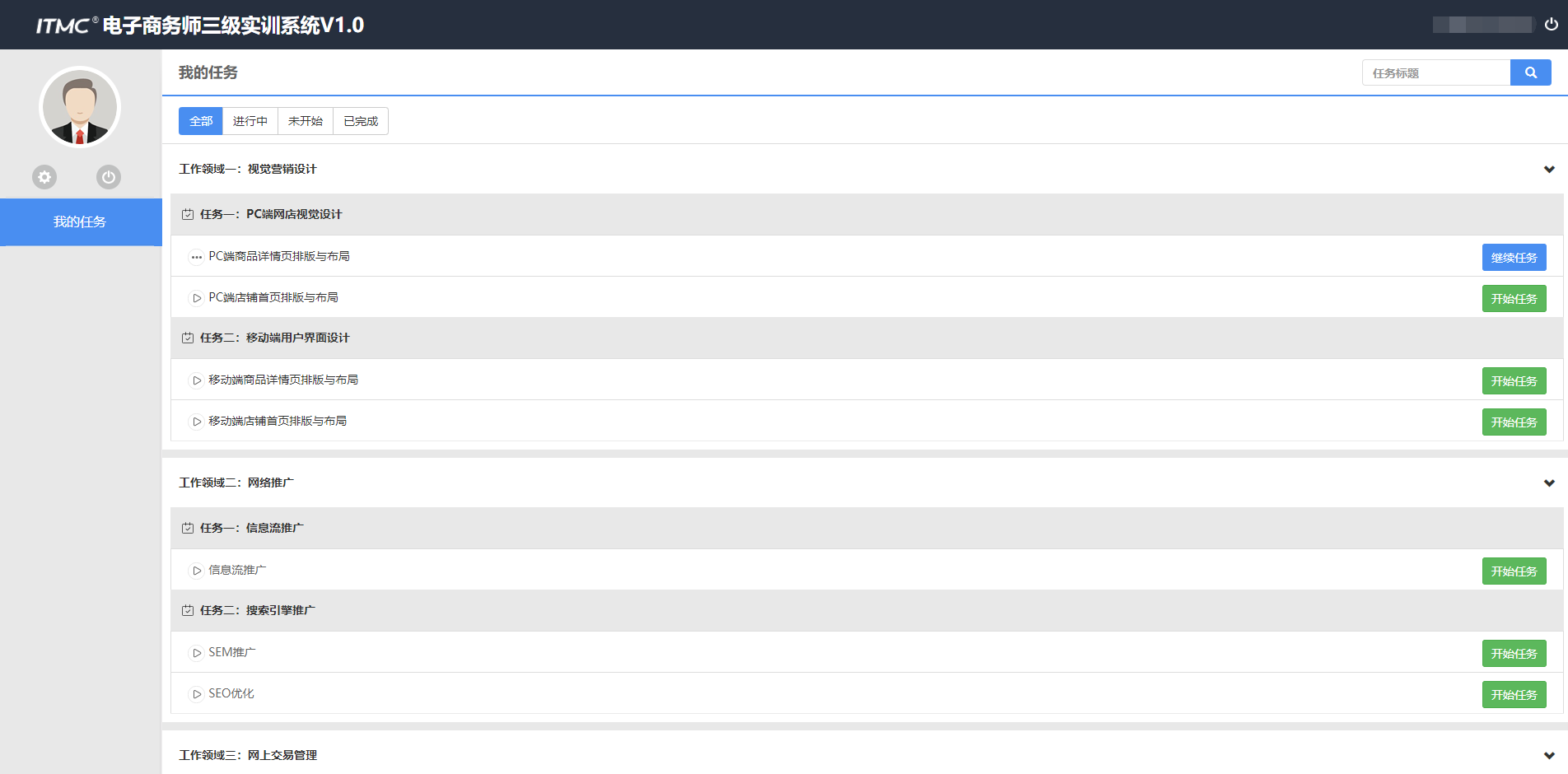Toggle the 工作领域三:网上交易管理 chevron

[x=1549, y=756]
